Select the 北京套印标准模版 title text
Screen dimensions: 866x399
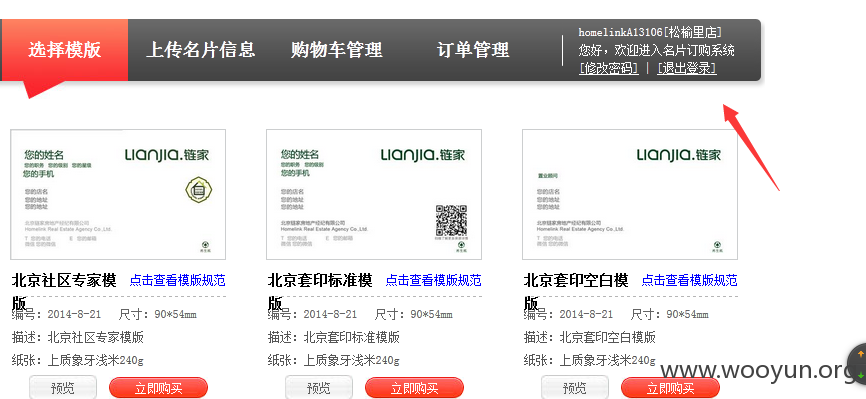320,292
